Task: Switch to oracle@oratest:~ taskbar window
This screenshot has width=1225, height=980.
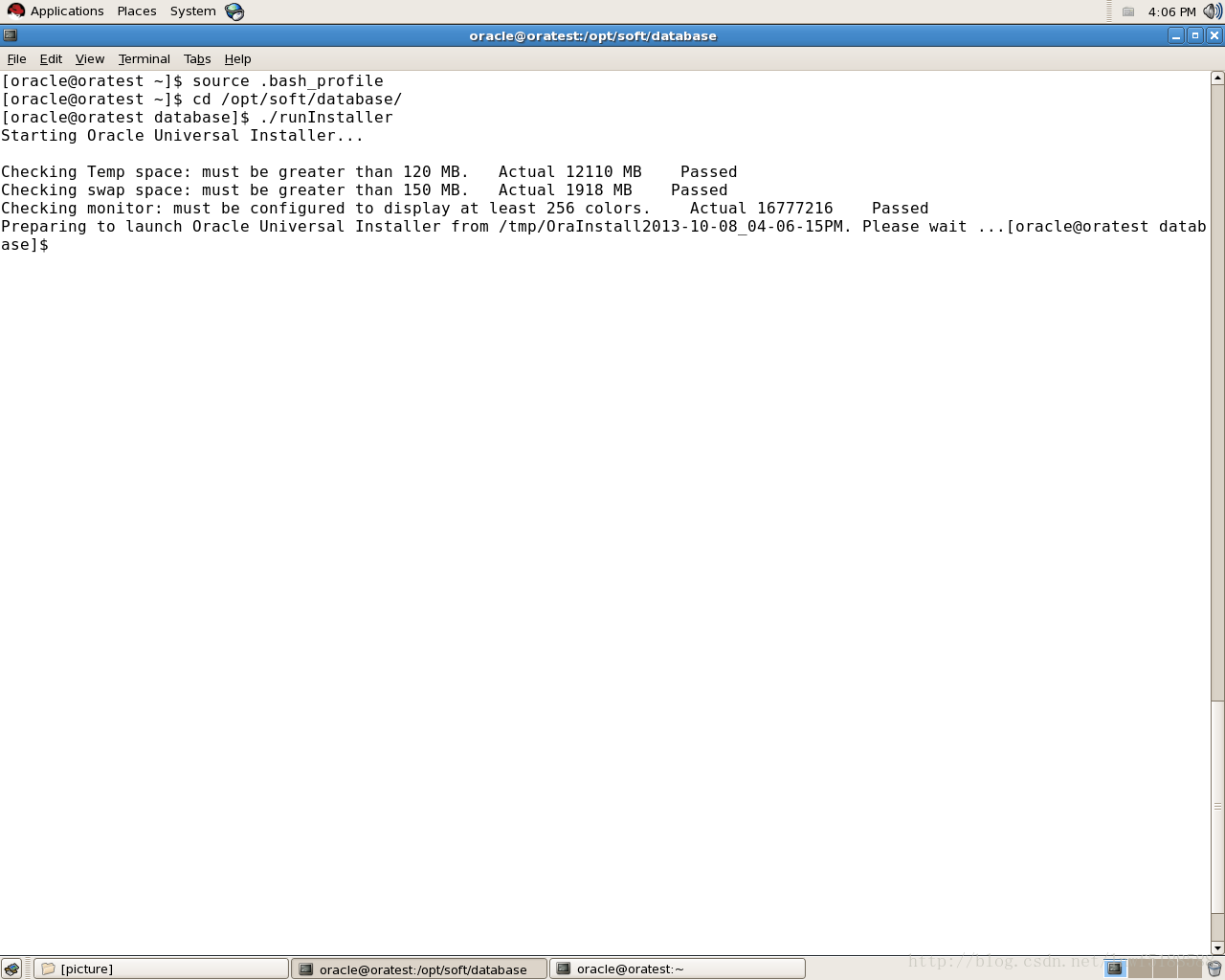Action: coord(678,969)
